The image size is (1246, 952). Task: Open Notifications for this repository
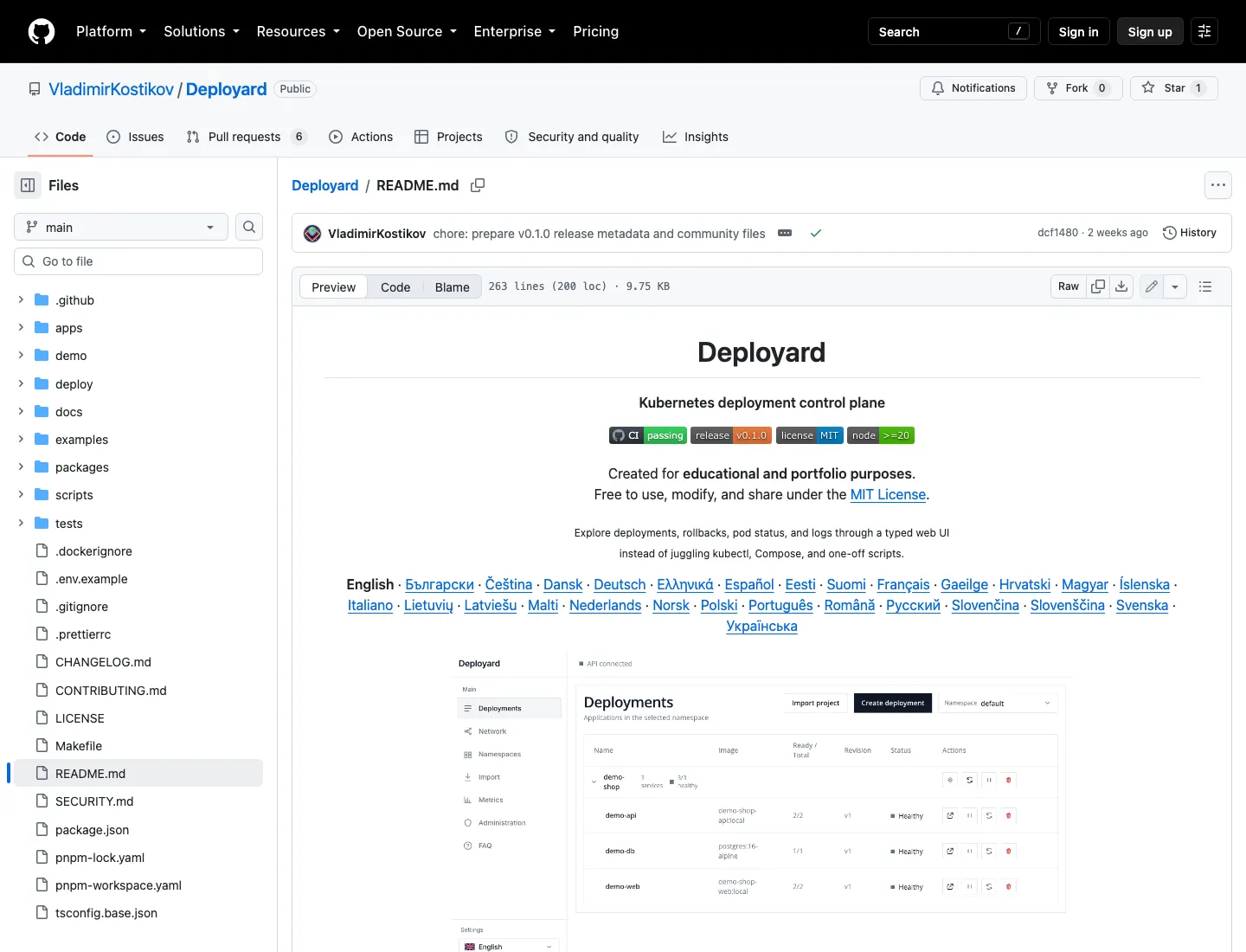(973, 88)
